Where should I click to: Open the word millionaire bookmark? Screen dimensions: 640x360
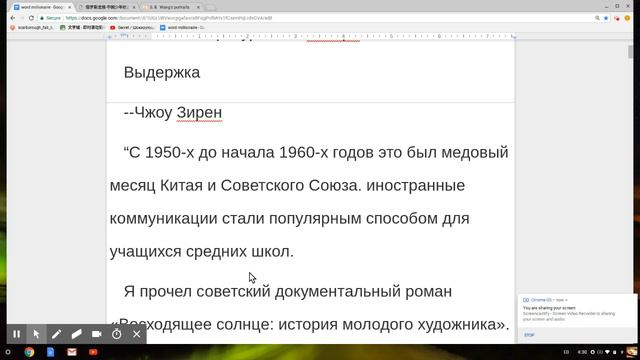[x=182, y=27]
